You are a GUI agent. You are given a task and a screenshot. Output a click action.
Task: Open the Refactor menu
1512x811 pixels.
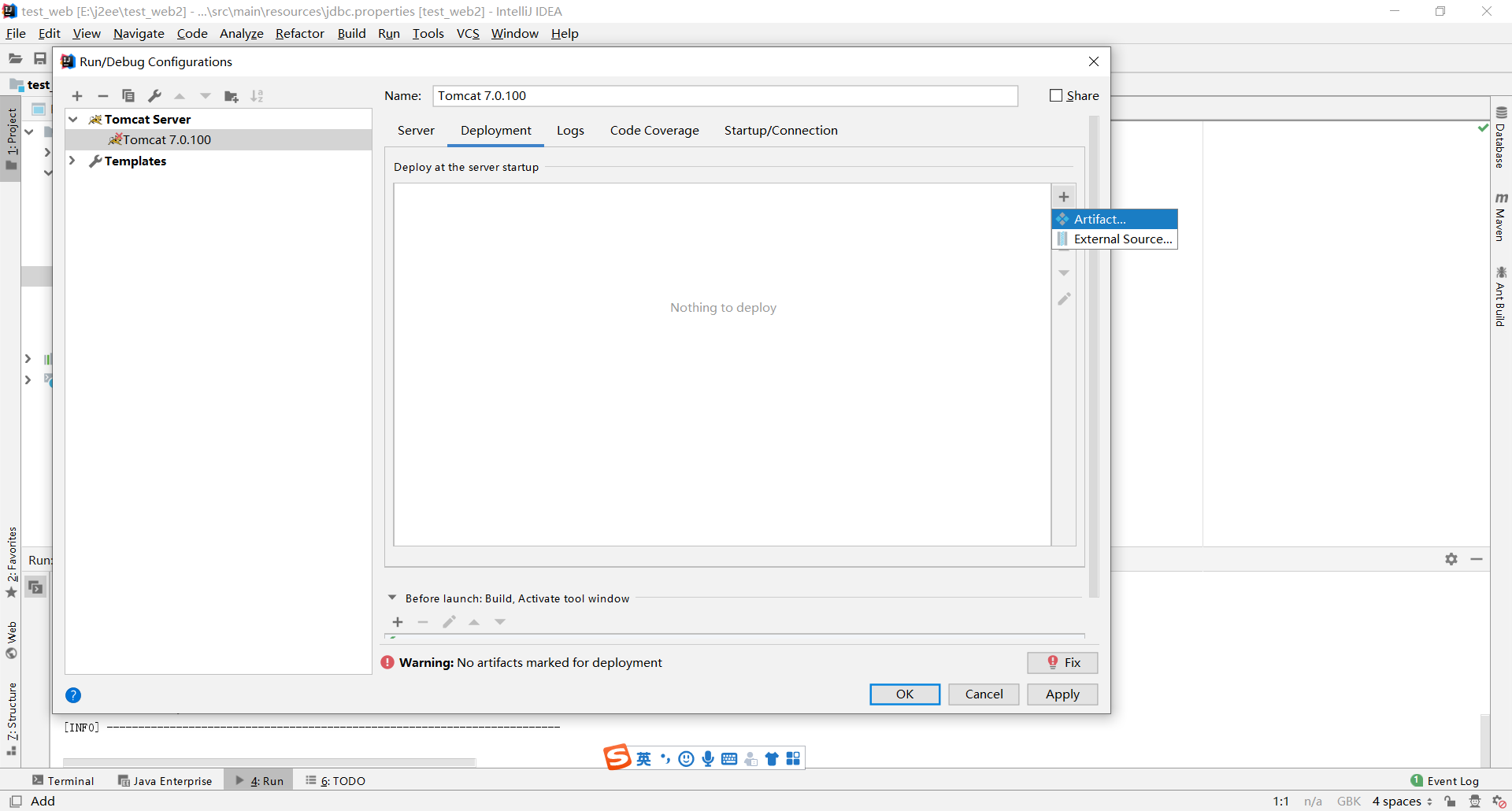[300, 33]
